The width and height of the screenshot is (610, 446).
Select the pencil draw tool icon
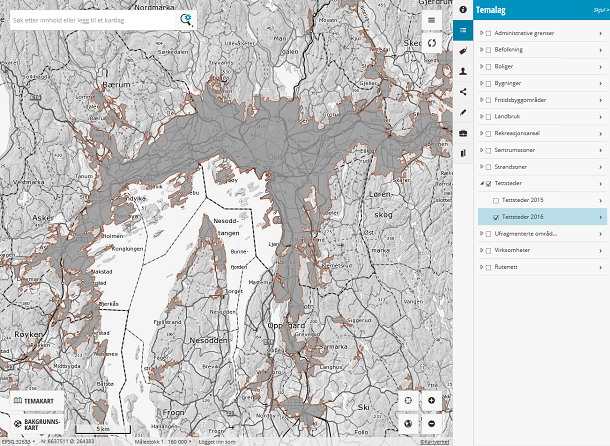463,112
